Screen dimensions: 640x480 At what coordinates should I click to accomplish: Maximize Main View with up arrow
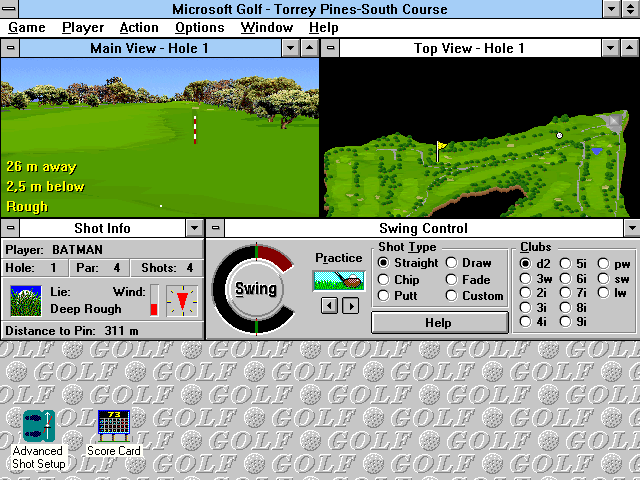click(310, 48)
